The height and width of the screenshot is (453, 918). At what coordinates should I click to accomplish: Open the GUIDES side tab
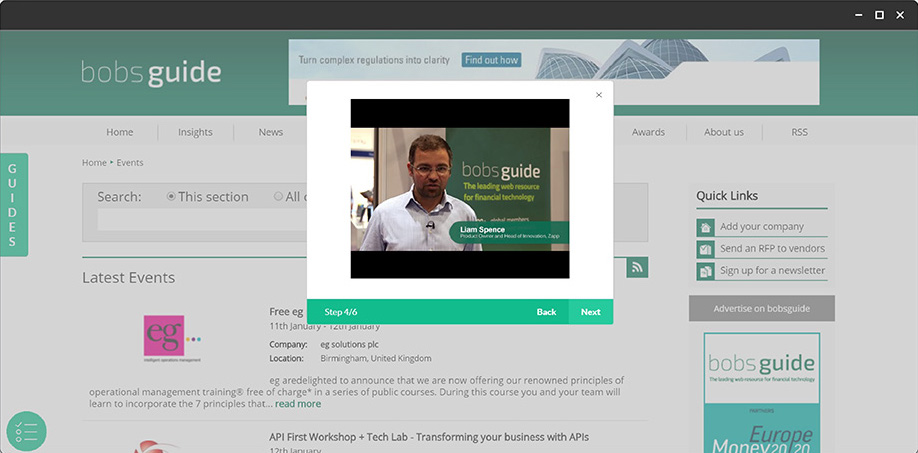click(x=13, y=205)
